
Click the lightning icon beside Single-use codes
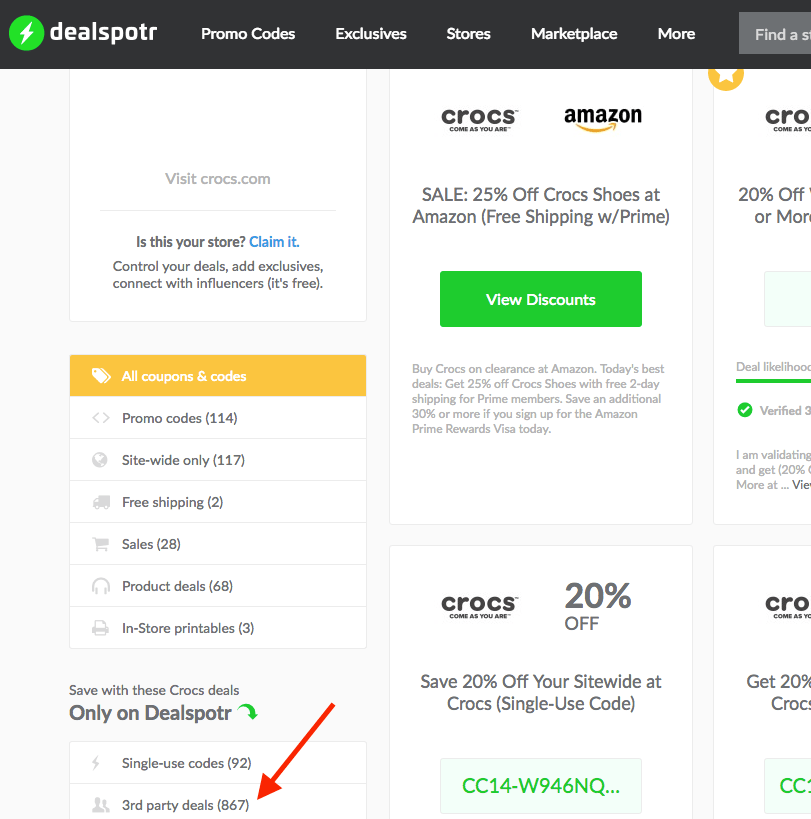(x=96, y=763)
